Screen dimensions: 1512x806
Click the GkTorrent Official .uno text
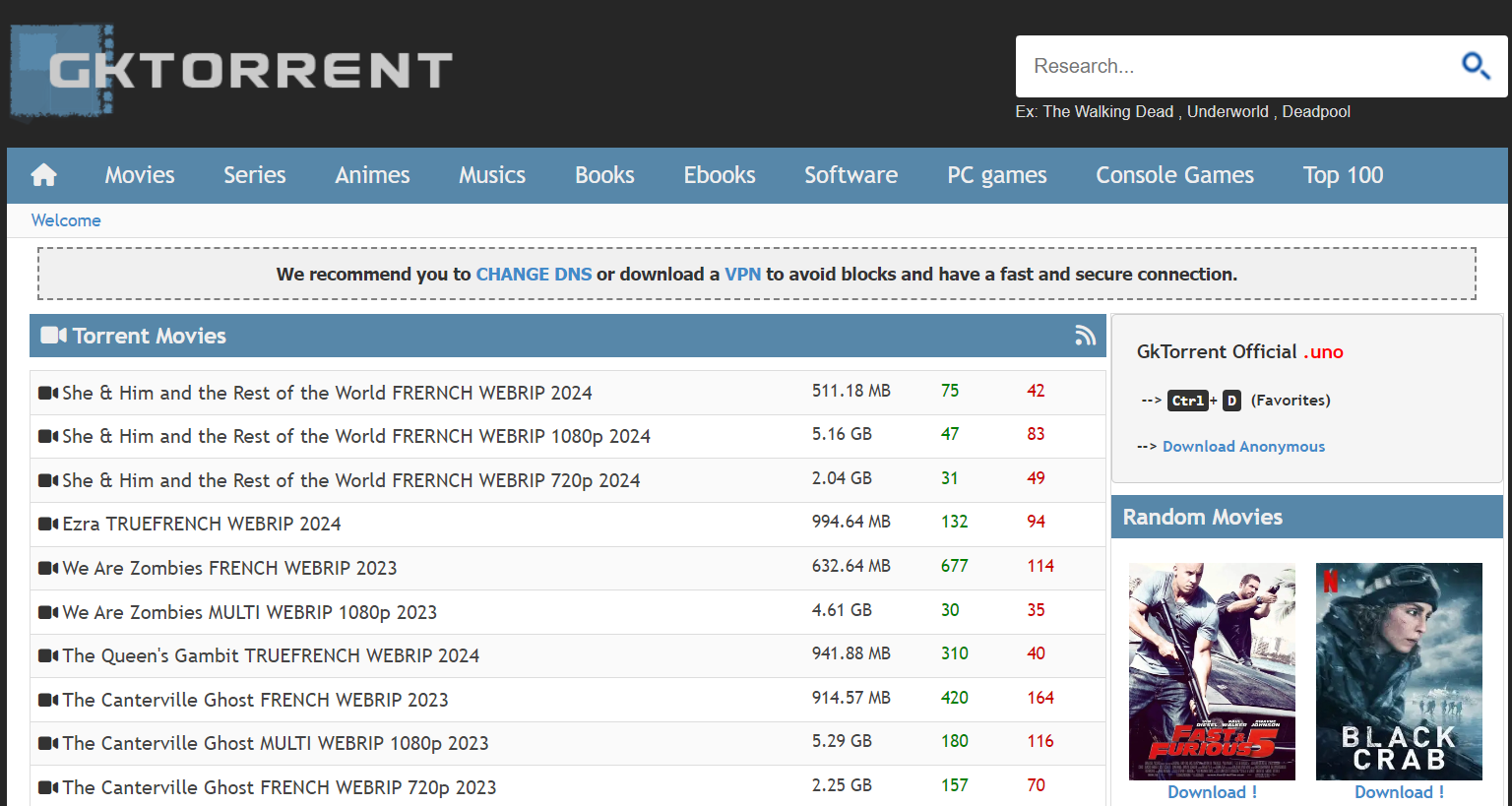click(1239, 351)
